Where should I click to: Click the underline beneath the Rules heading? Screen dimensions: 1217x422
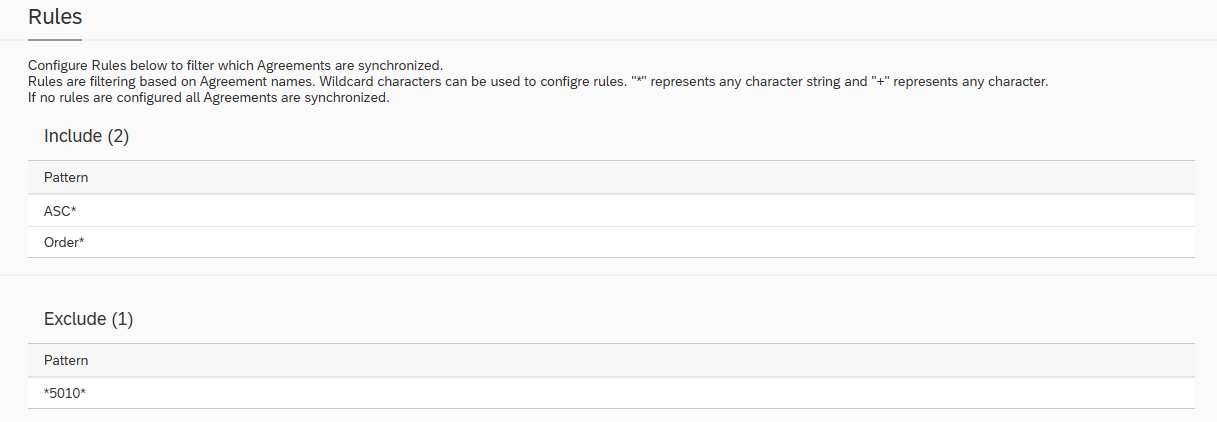point(55,40)
